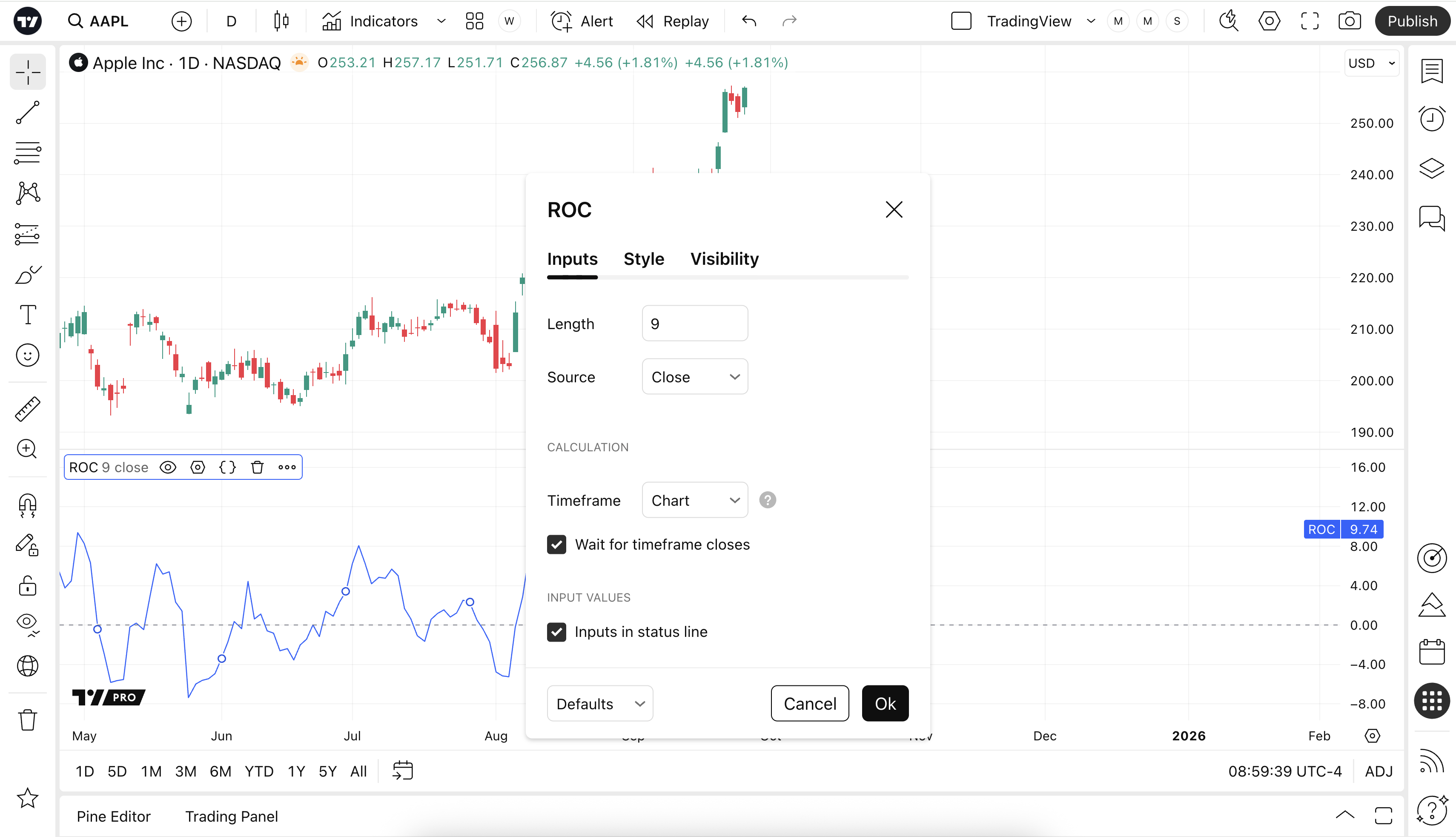Image resolution: width=1456 pixels, height=837 pixels.
Task: Open ROC indicator source code braces
Action: point(228,467)
